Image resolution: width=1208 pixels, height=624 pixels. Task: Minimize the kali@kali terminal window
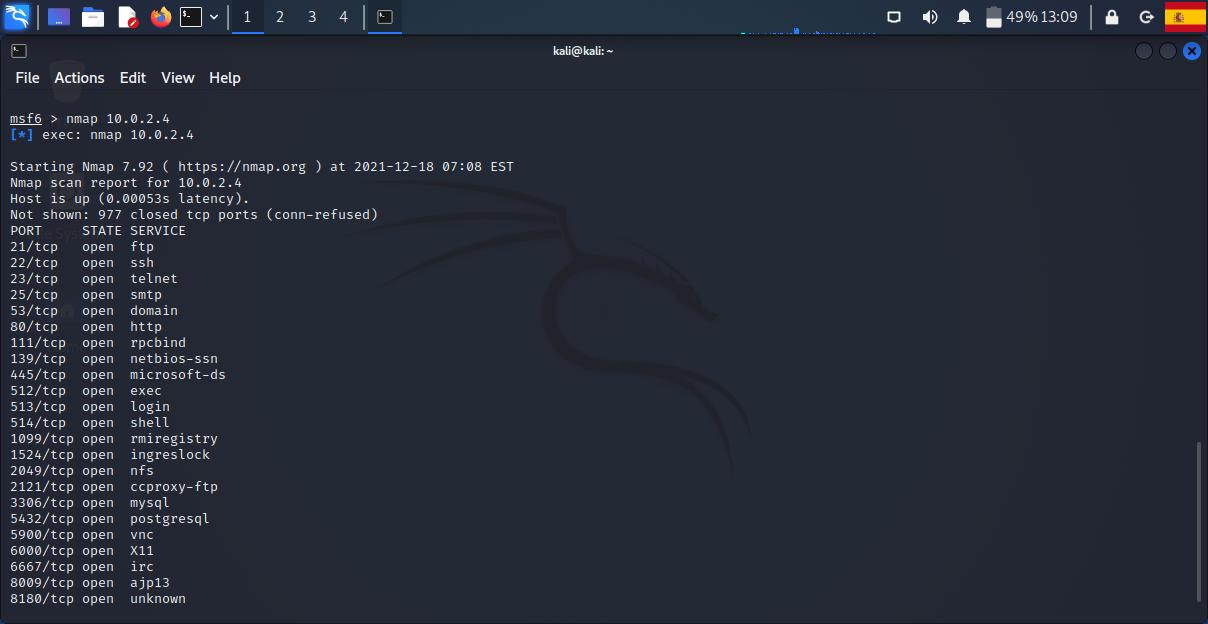[x=1144, y=51]
